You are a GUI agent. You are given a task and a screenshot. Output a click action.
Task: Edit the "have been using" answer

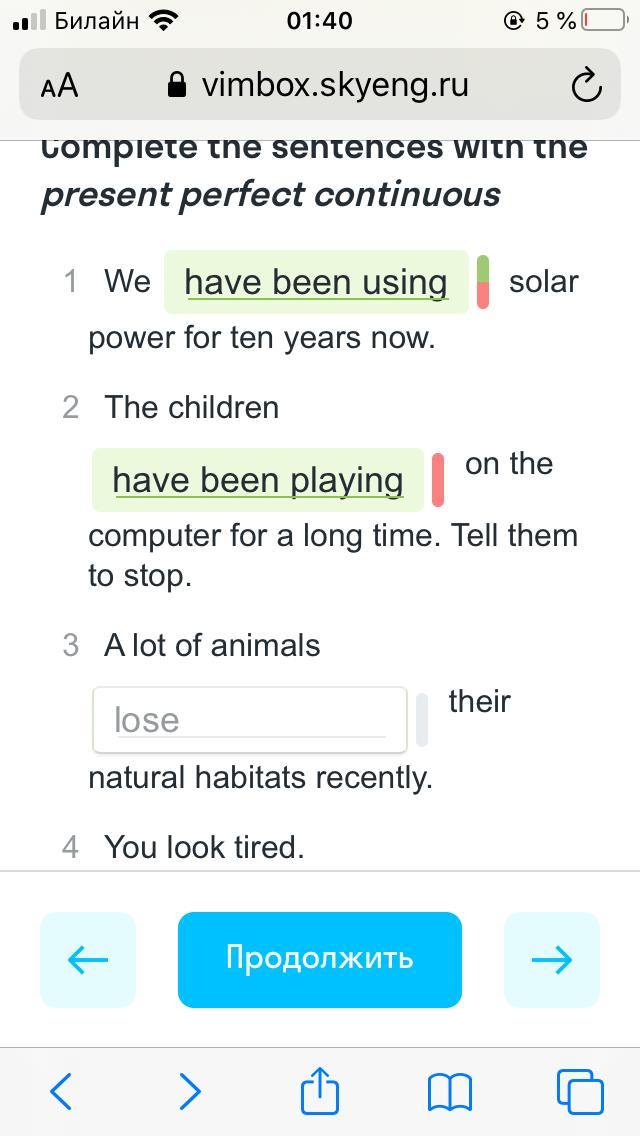[316, 282]
